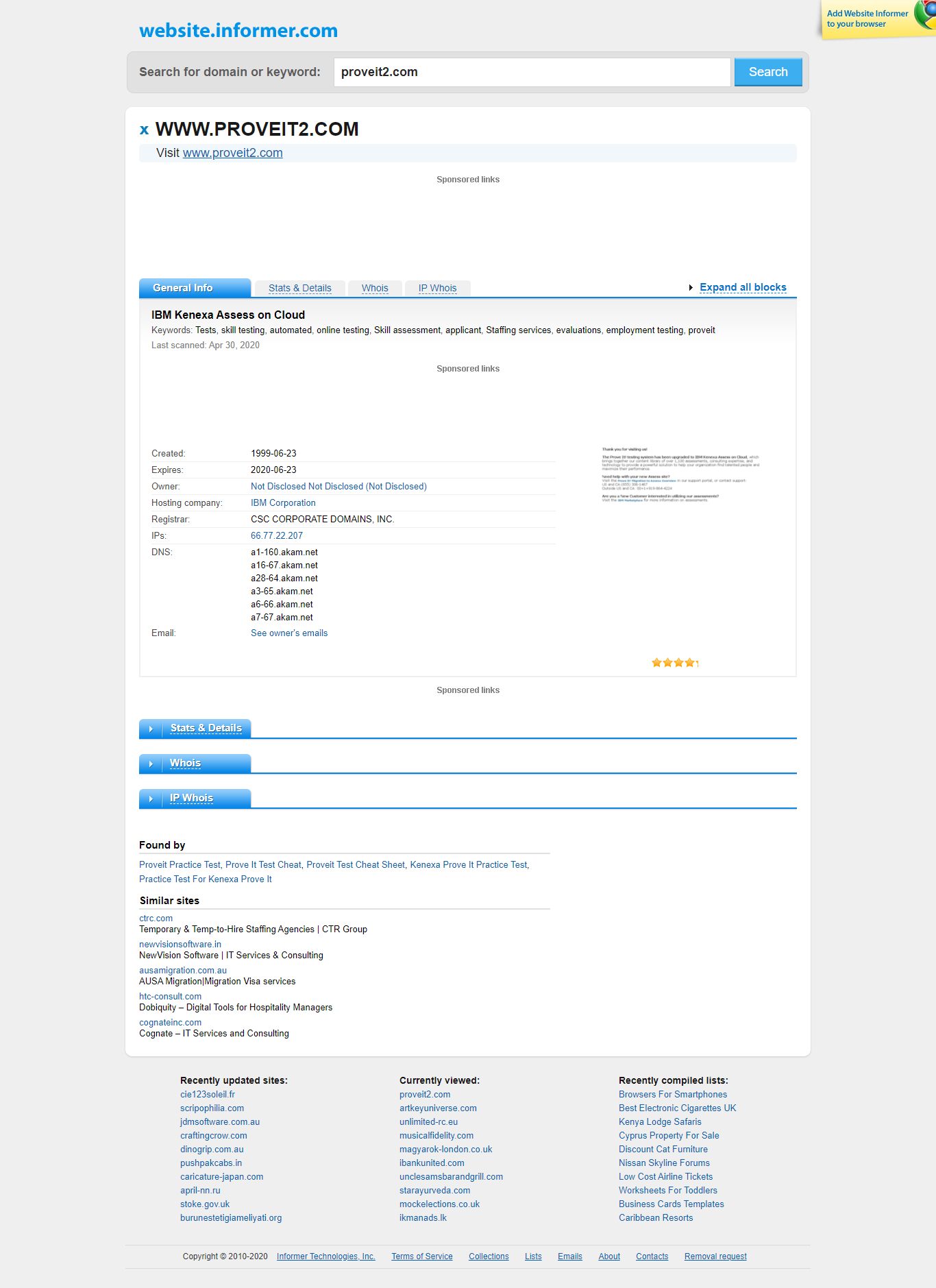This screenshot has width=936, height=1288.
Task: Open Browsers For Smartphones list
Action: click(x=673, y=1095)
